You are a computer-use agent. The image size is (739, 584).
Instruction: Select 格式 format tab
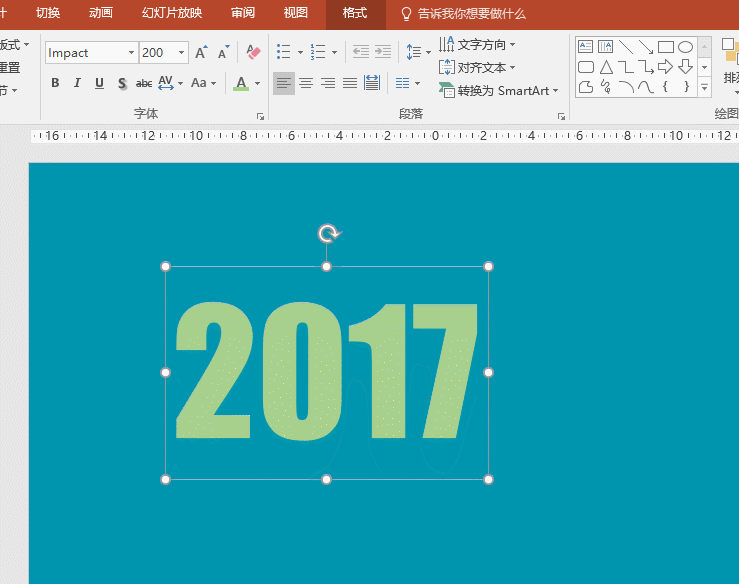(x=355, y=13)
